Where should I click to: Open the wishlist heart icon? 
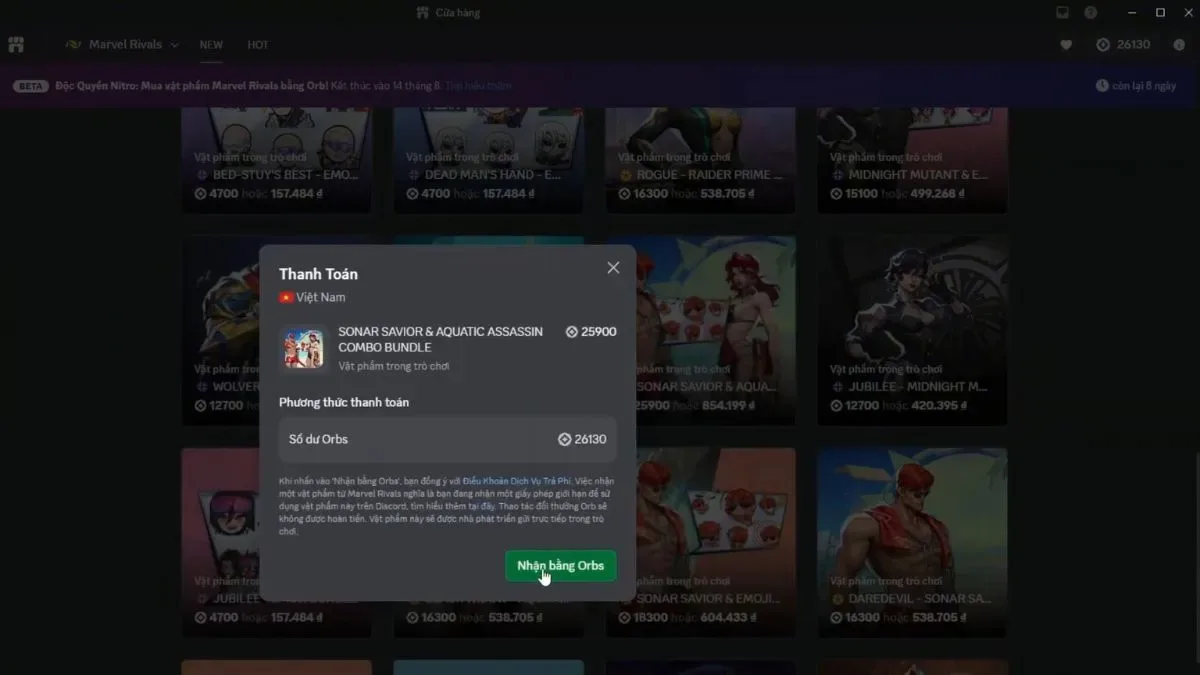1066,45
